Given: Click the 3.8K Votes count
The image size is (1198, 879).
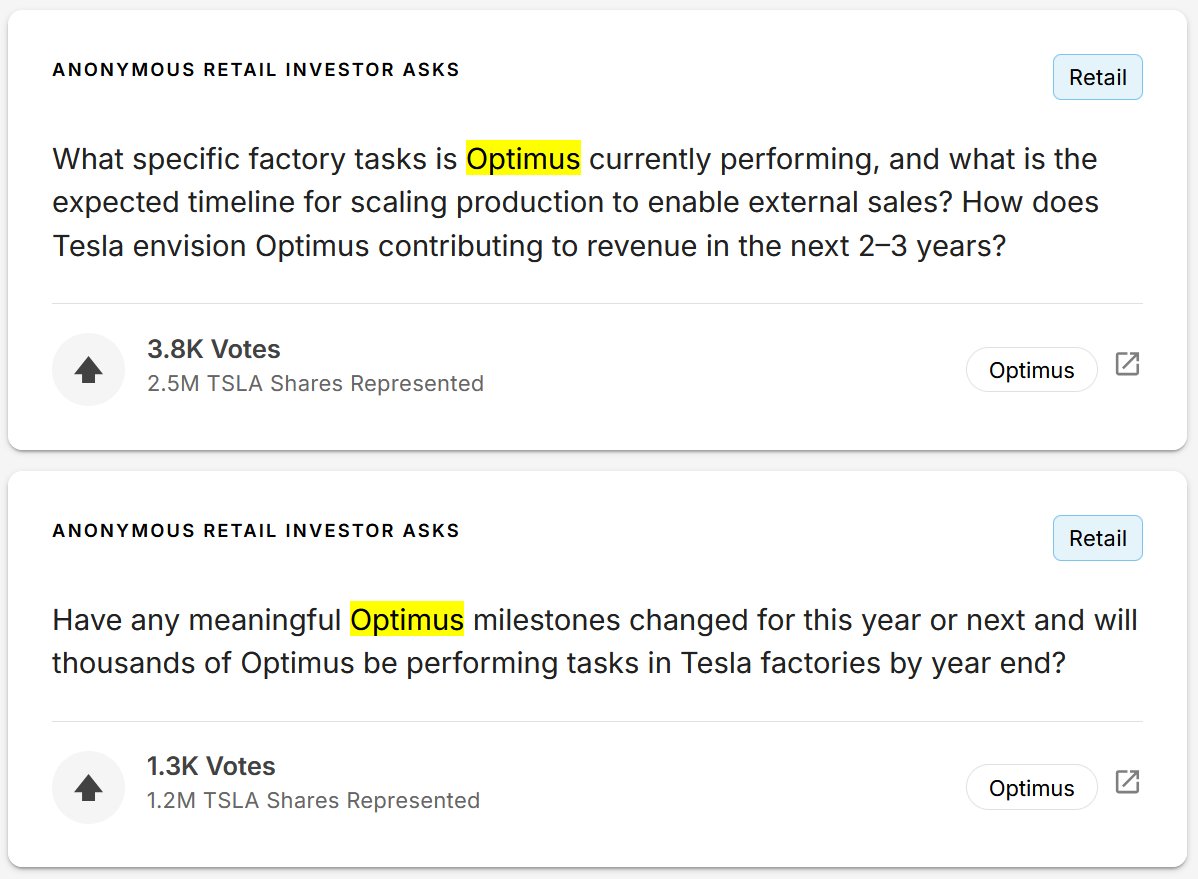Looking at the screenshot, I should (x=214, y=349).
